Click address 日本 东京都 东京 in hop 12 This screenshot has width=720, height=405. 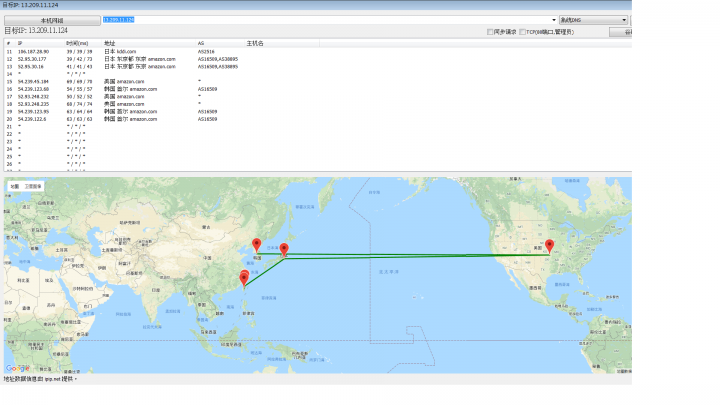pyautogui.click(x=125, y=59)
